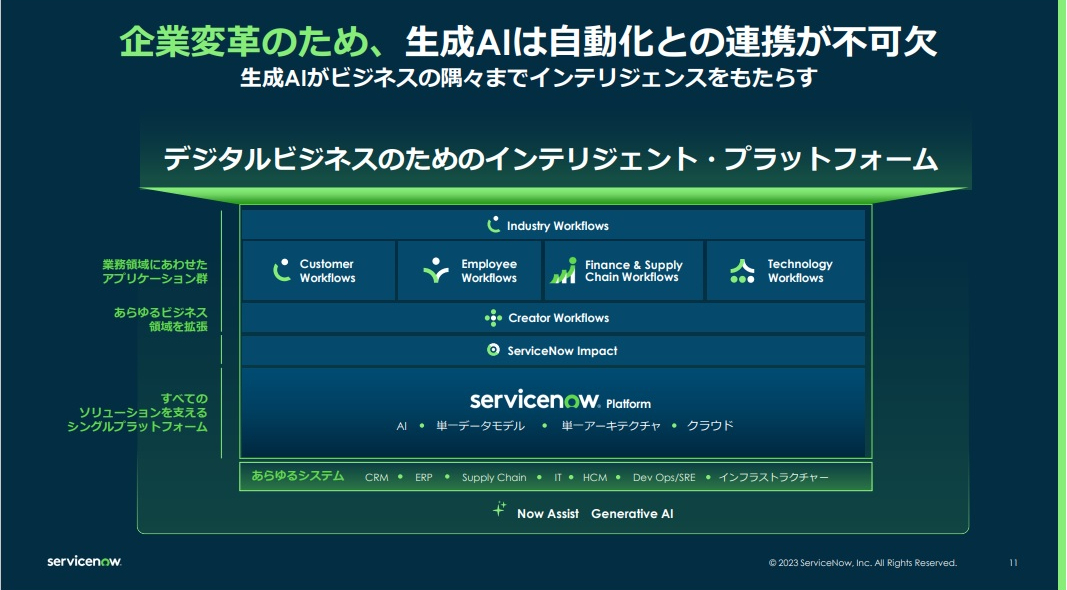Select the Employee Workflows label
The width and height of the screenshot is (1067, 590).
coord(489,271)
